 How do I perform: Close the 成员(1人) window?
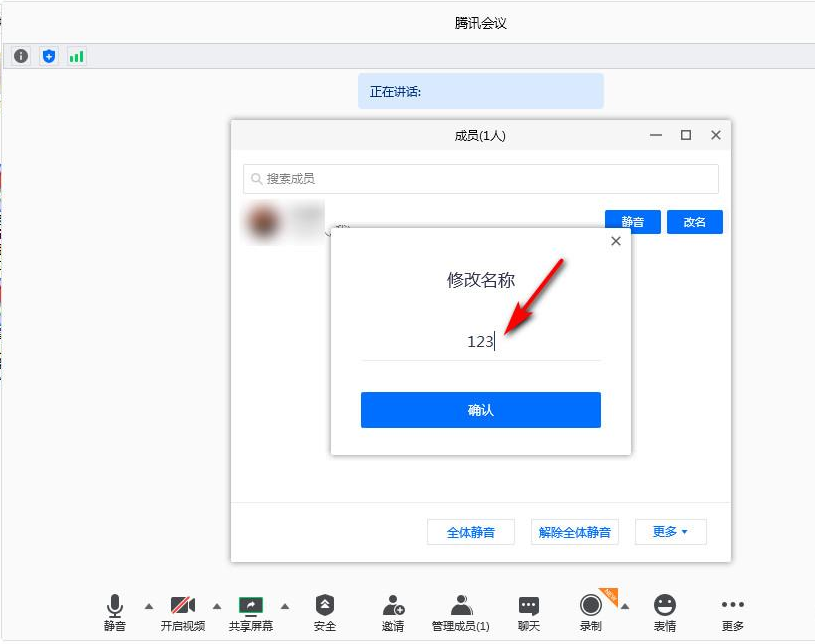716,135
